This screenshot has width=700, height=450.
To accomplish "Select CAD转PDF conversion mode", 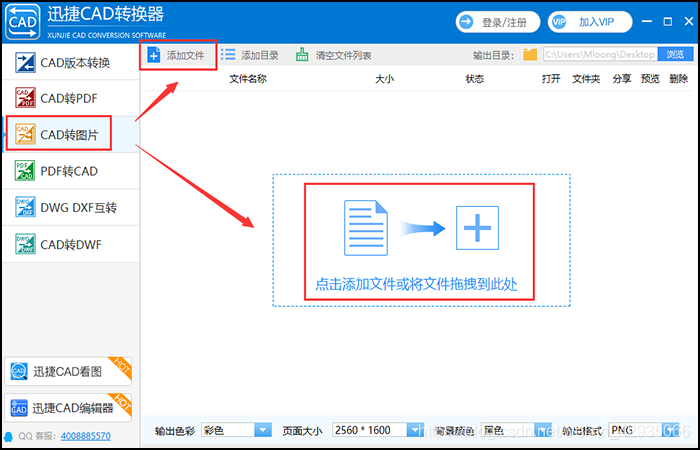I will coord(71,98).
